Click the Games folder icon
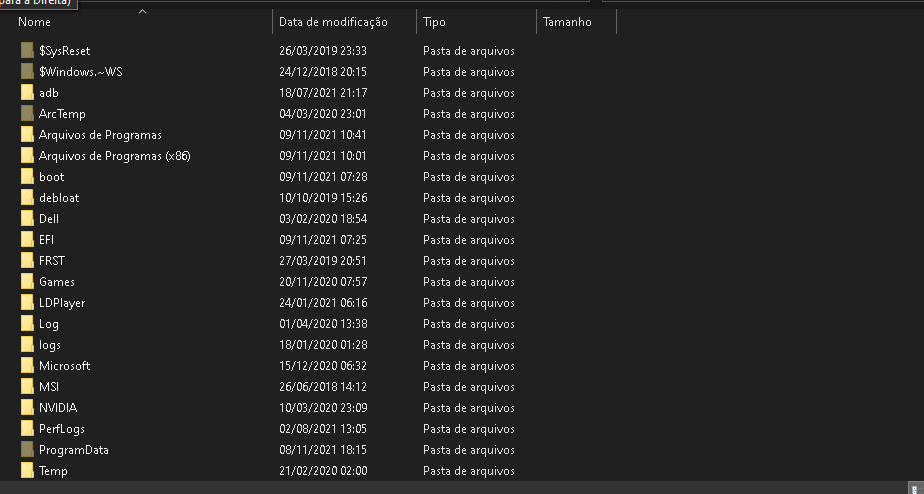This screenshot has width=924, height=494. 27,282
